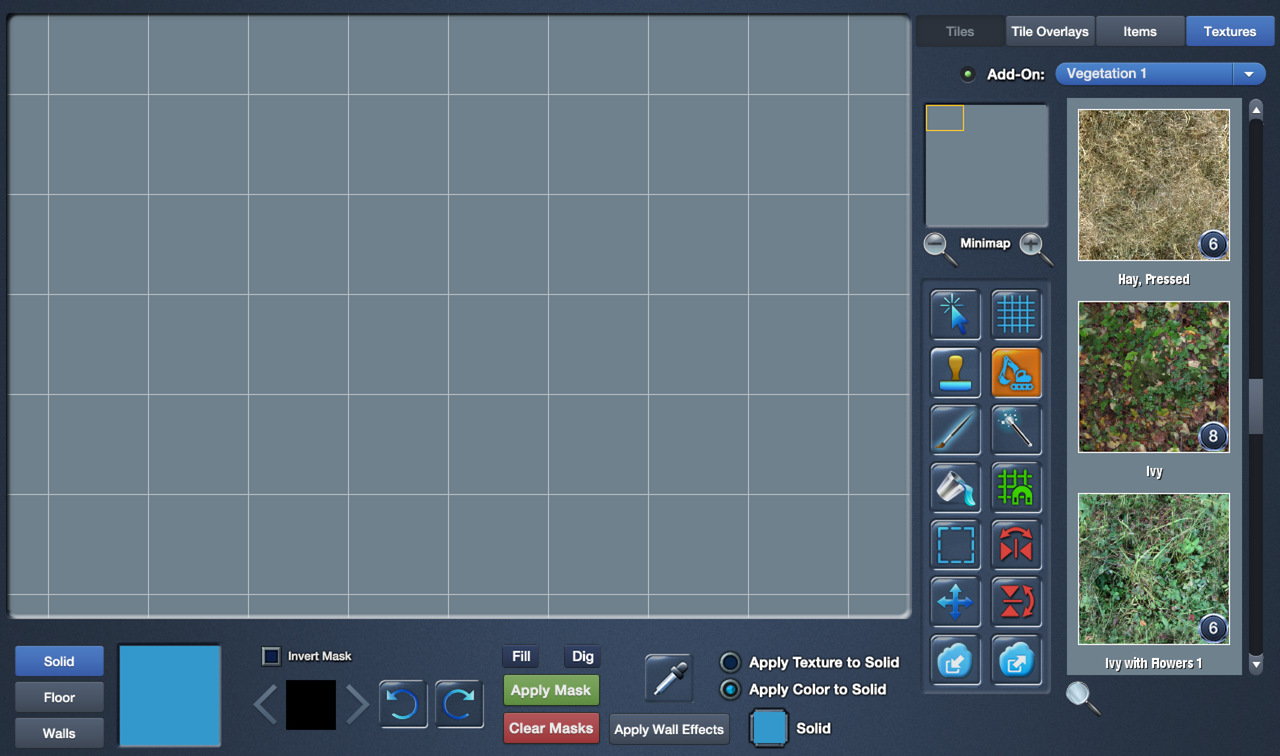Click the eyedropper color picker

[x=670, y=679]
